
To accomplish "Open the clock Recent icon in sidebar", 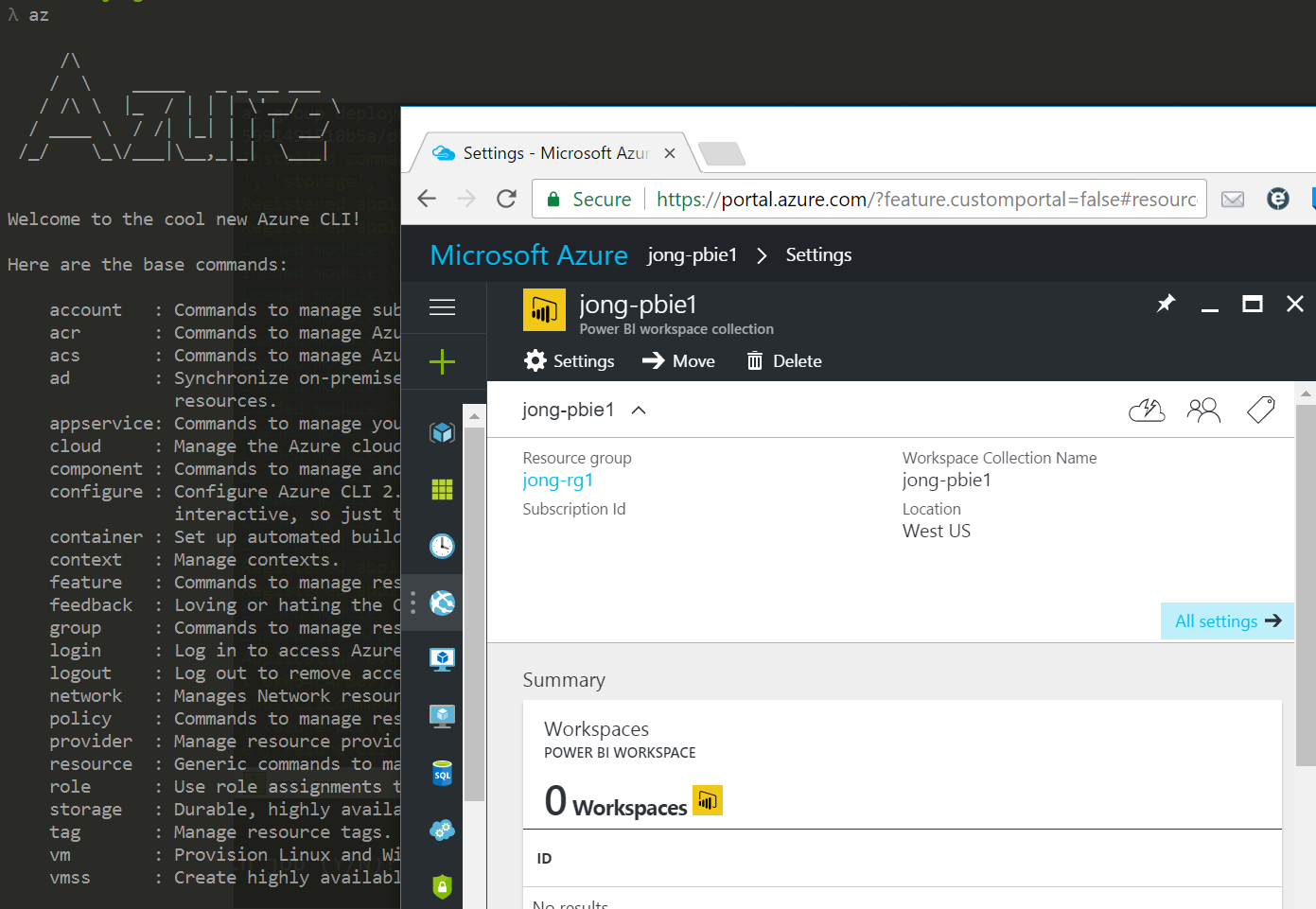I will point(442,546).
